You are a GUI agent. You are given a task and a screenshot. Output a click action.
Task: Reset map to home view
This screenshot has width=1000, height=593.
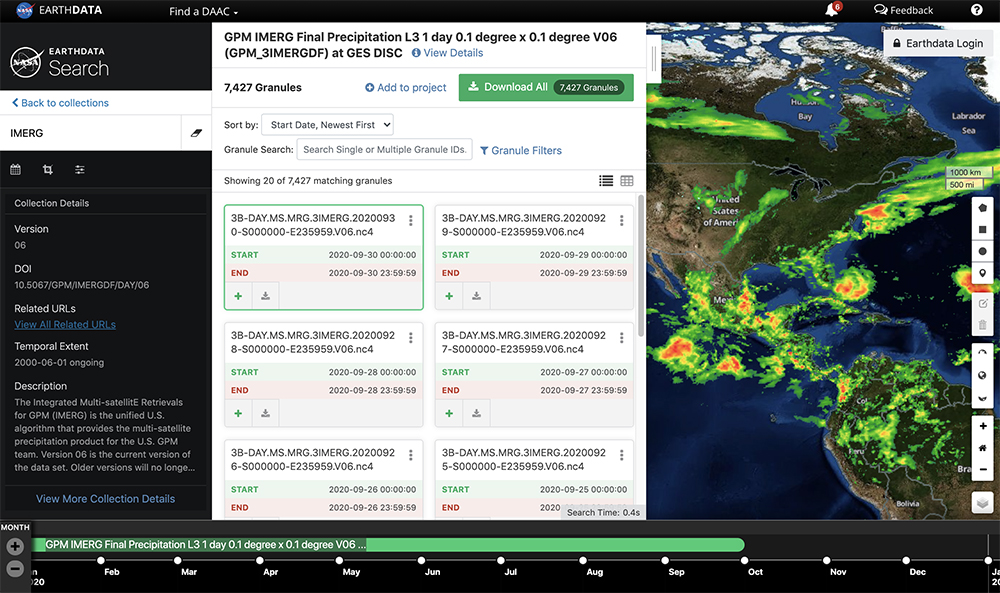click(982, 448)
